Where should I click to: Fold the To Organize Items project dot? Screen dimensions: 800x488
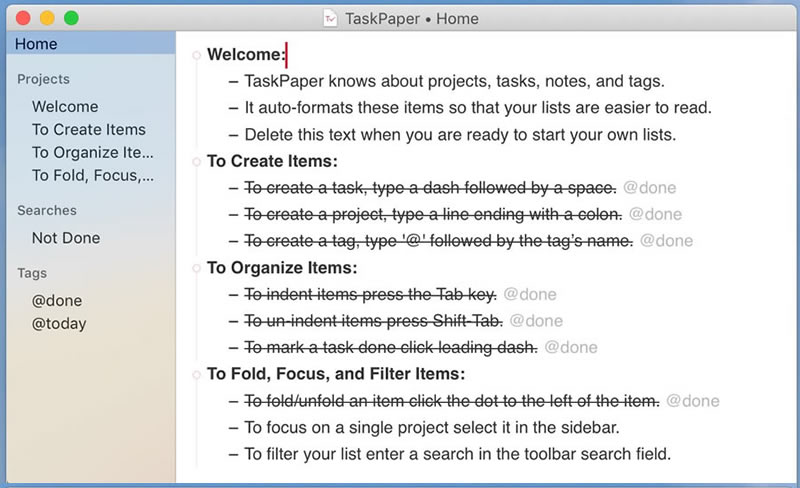coord(196,268)
